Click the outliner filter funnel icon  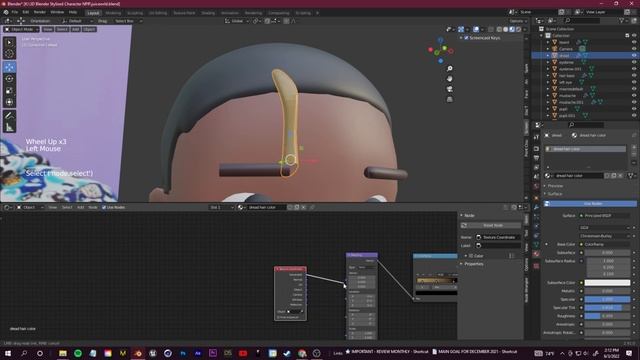[622, 20]
